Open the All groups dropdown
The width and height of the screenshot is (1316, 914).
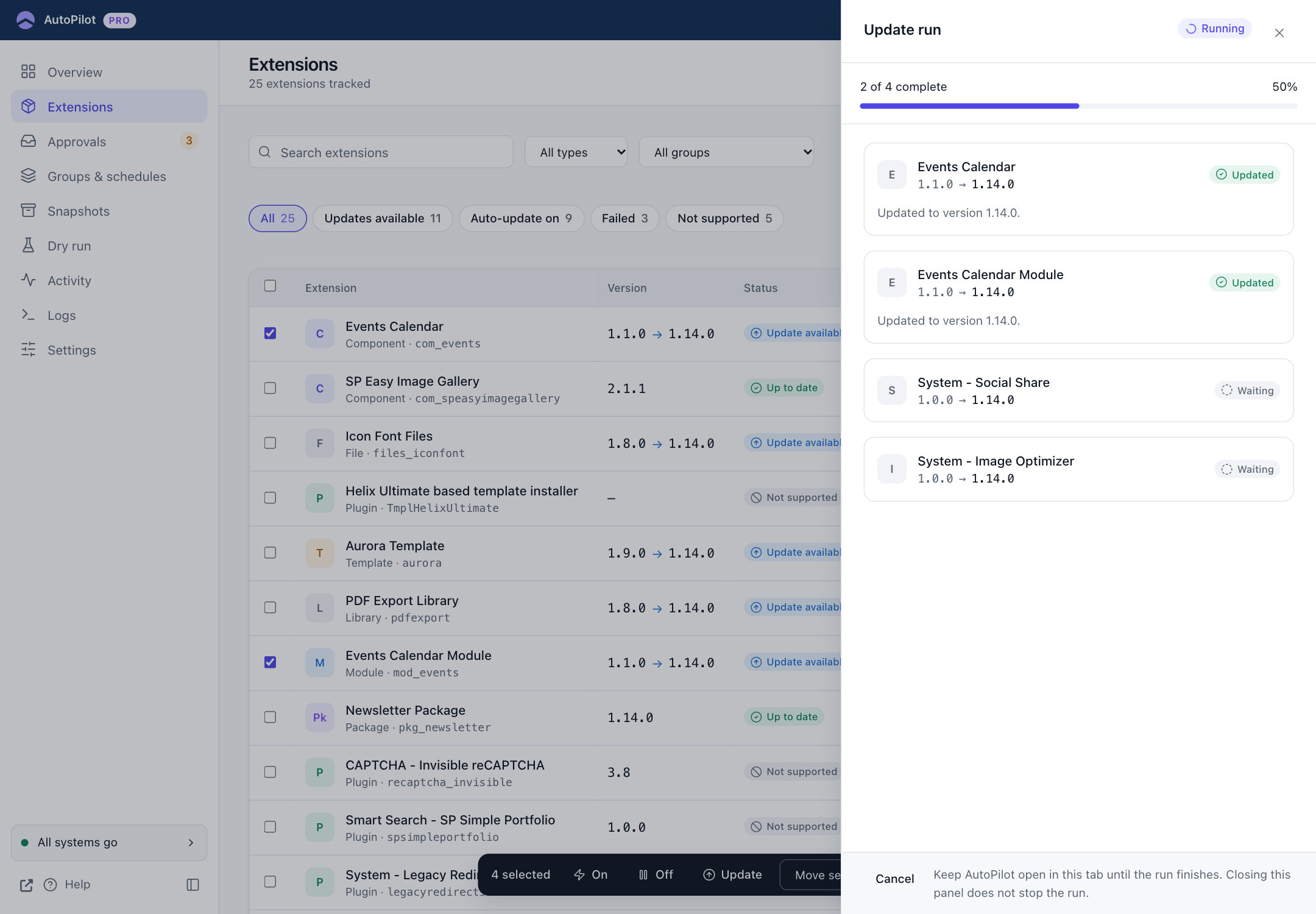[x=726, y=152]
